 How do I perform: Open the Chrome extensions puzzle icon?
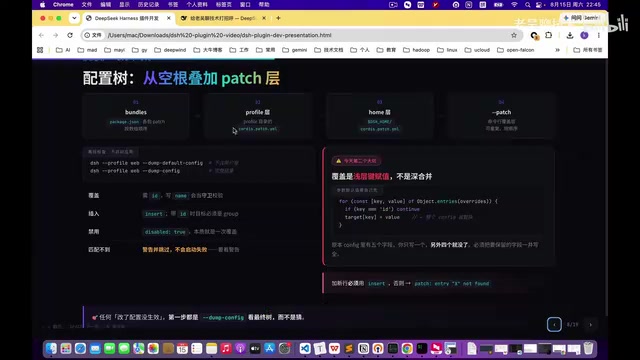tap(549, 35)
